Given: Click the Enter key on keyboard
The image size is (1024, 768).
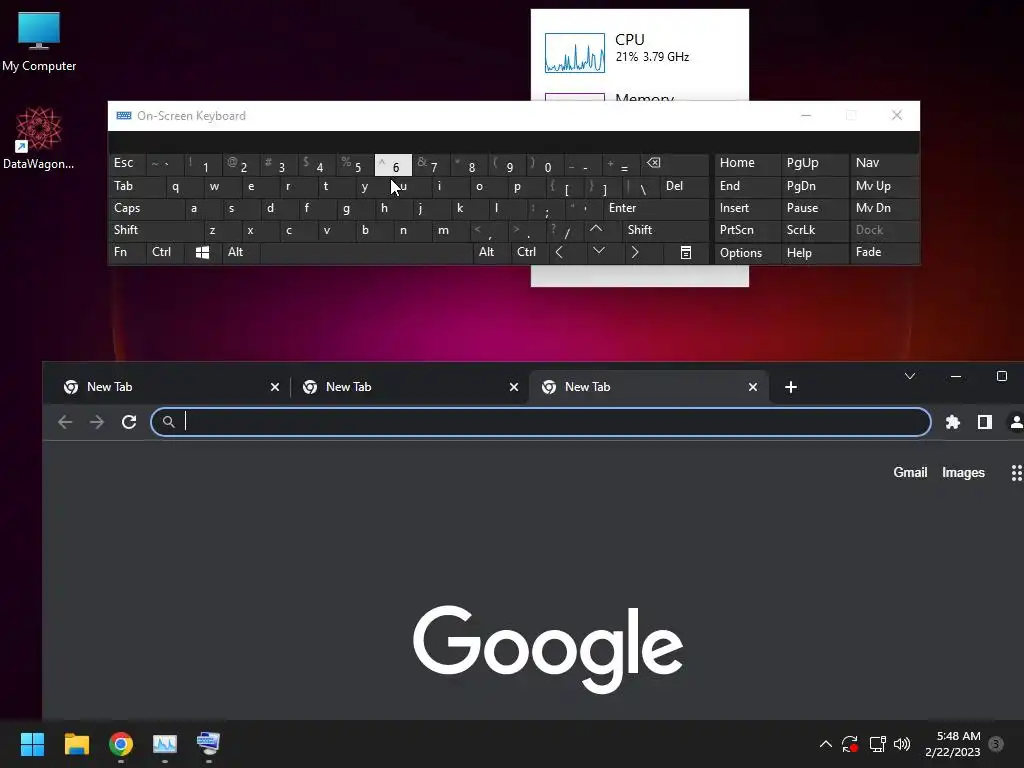Looking at the screenshot, I should click(x=656, y=208).
